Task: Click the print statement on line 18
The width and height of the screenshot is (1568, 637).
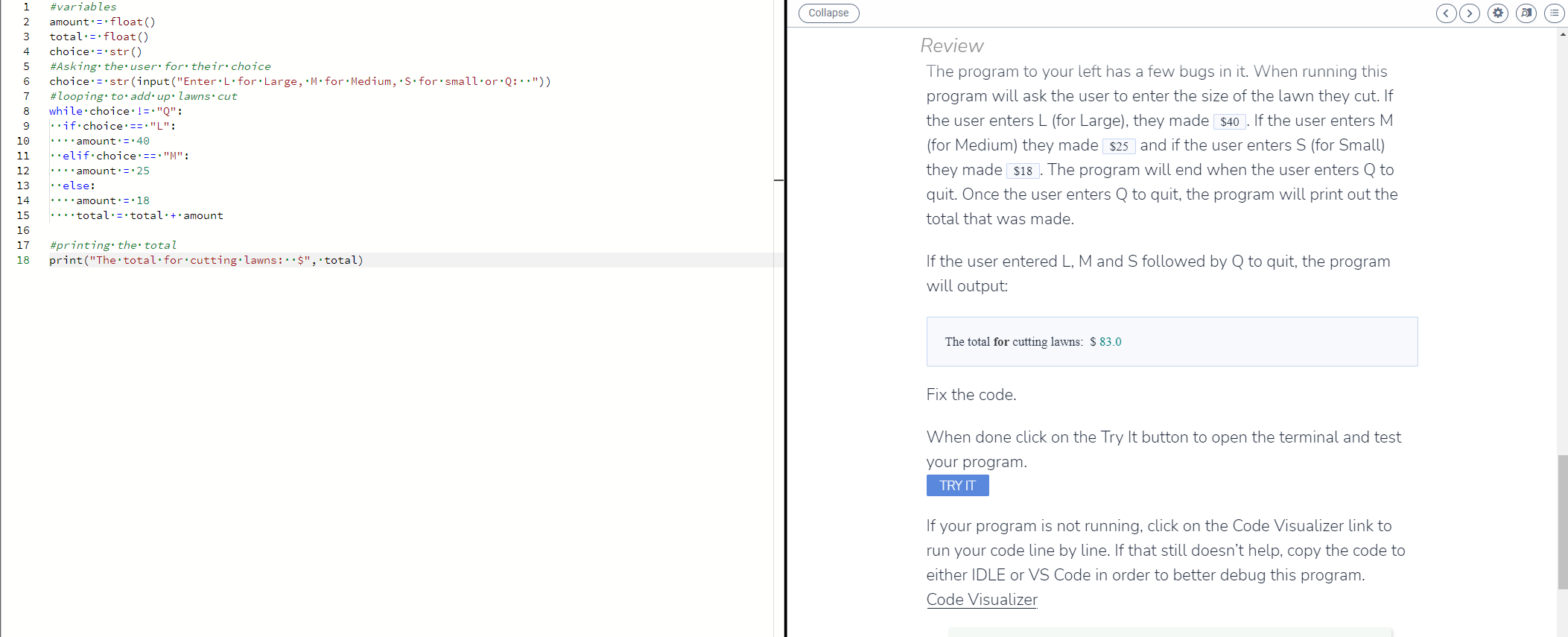Action: 206,260
